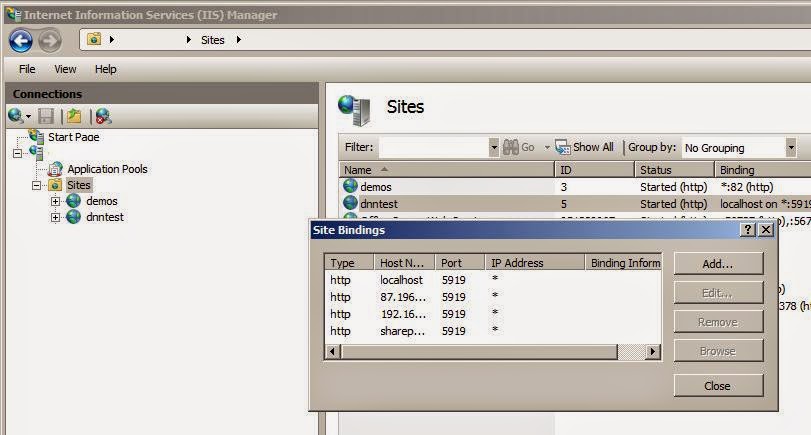The height and width of the screenshot is (435, 811).
Task: Sort sites by Name column
Action: (446, 170)
